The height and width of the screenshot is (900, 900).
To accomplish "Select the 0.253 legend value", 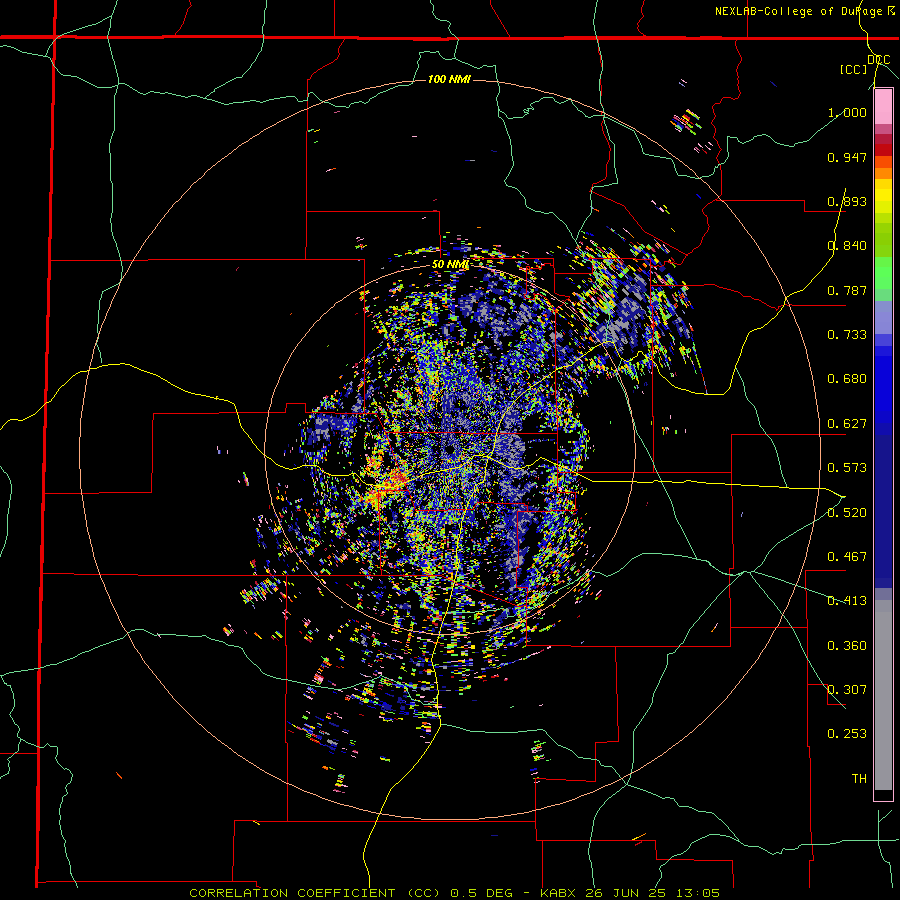I will tap(847, 734).
